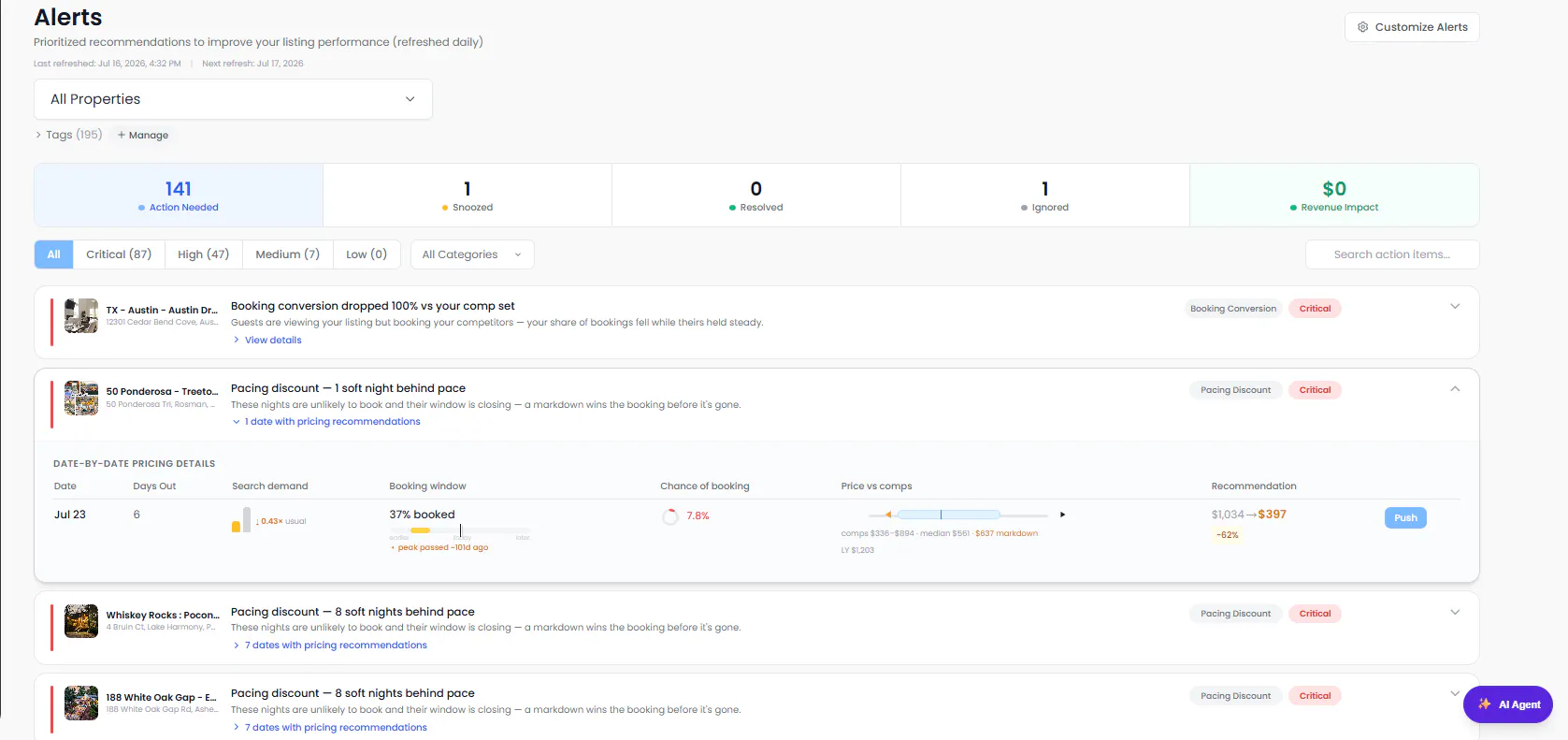The height and width of the screenshot is (740, 1568).
Task: Open the 50 Ponderosa property thumbnail
Action: (81, 399)
